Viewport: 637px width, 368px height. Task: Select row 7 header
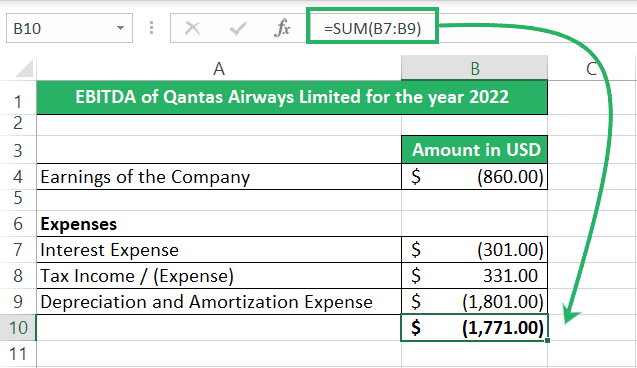tap(18, 249)
